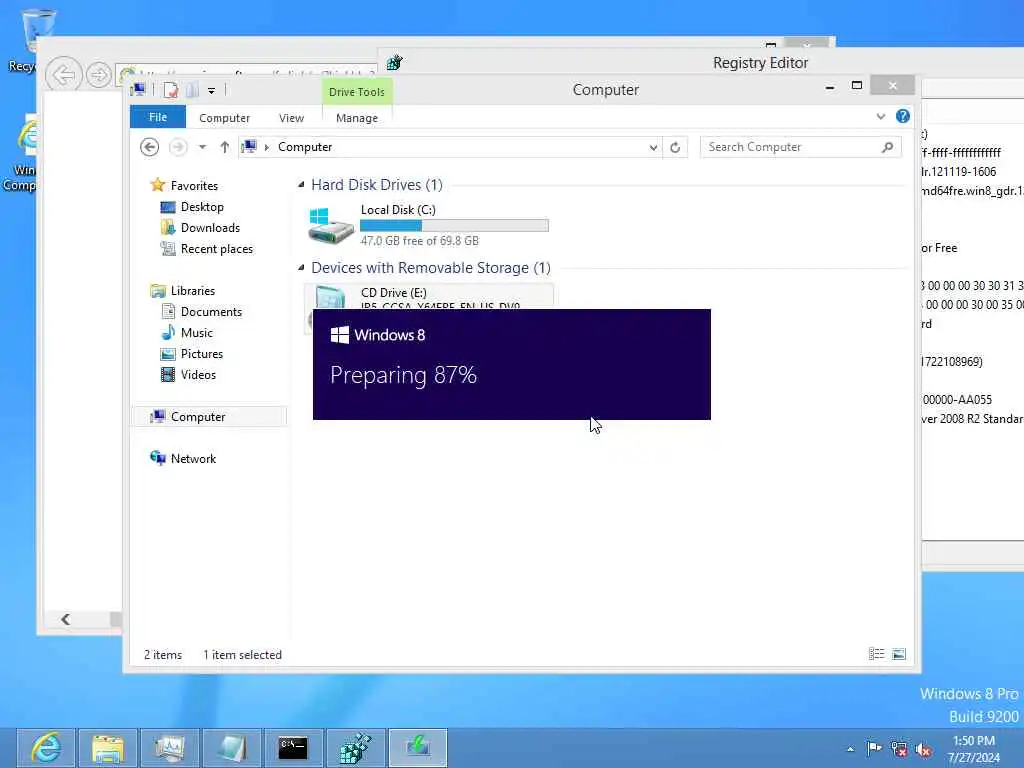Refresh the Computer view
The width and height of the screenshot is (1024, 768).
coord(675,148)
